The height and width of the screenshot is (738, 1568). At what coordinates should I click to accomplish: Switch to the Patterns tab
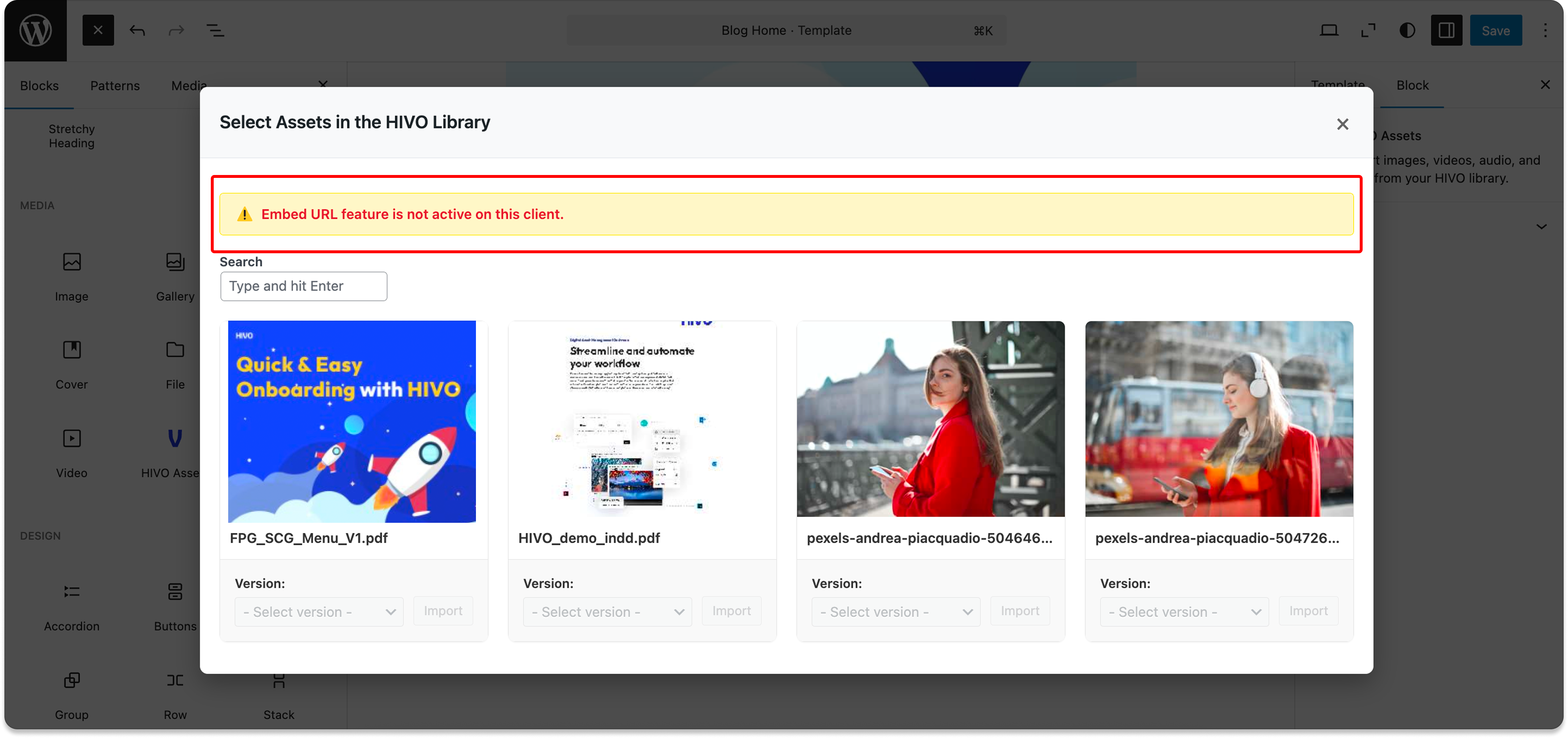(x=115, y=86)
